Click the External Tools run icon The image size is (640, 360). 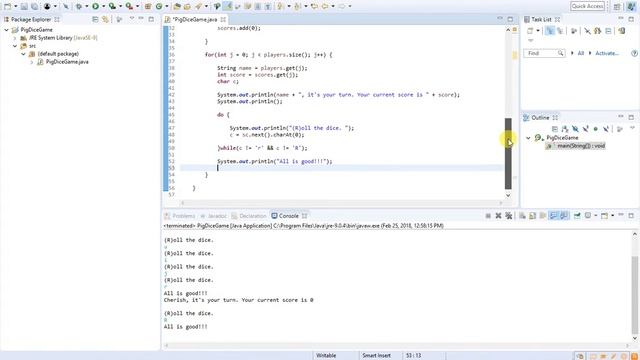(129, 6)
